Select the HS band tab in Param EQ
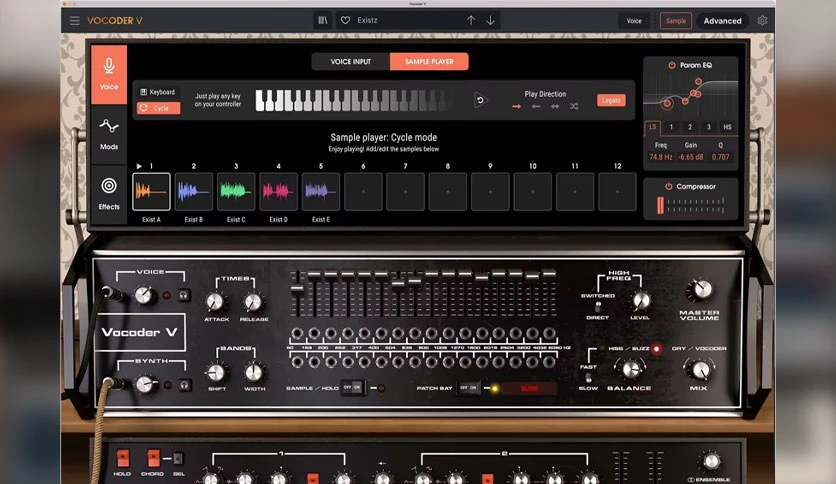This screenshot has height=484, width=836. (x=727, y=127)
